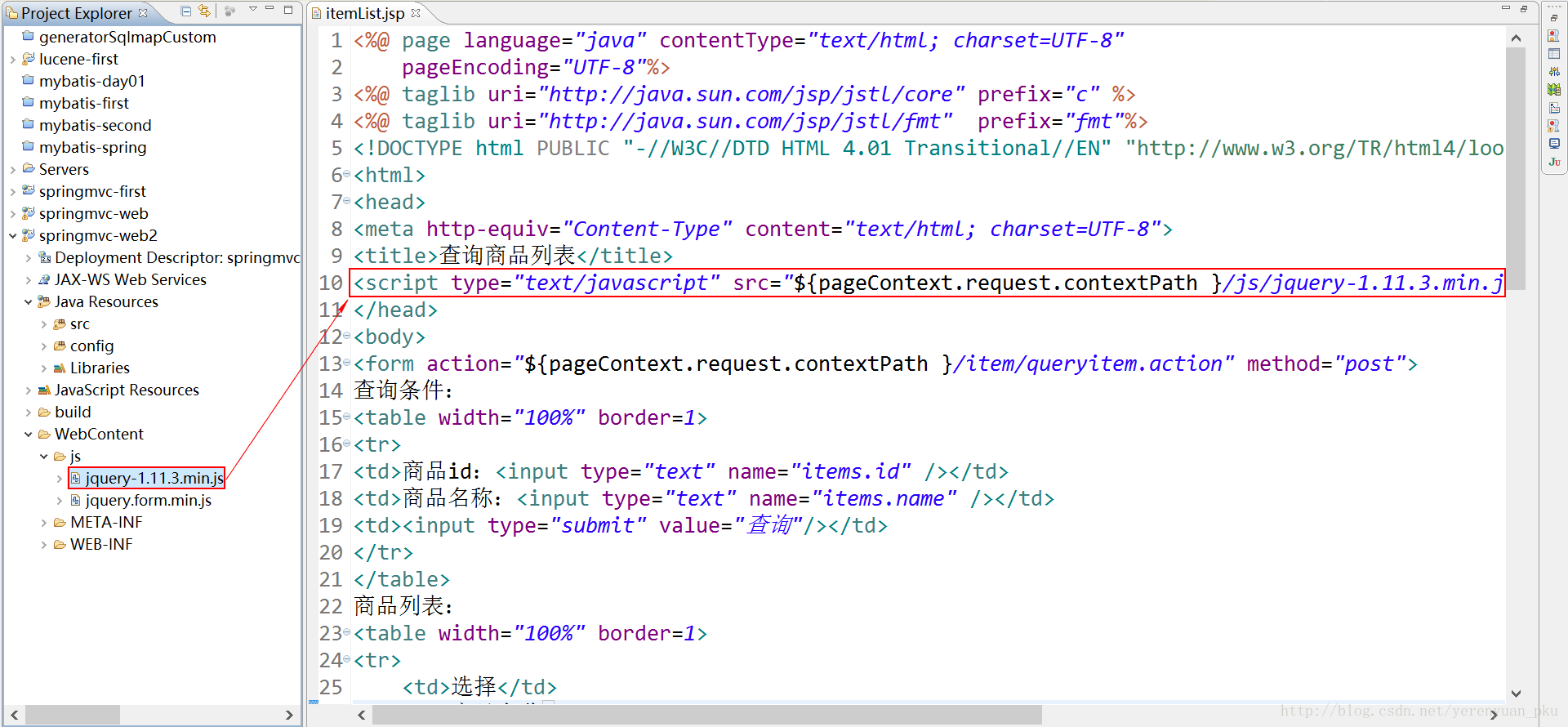Collapse the Java Resources node
Screen dimensions: 1568x727
coord(28,301)
